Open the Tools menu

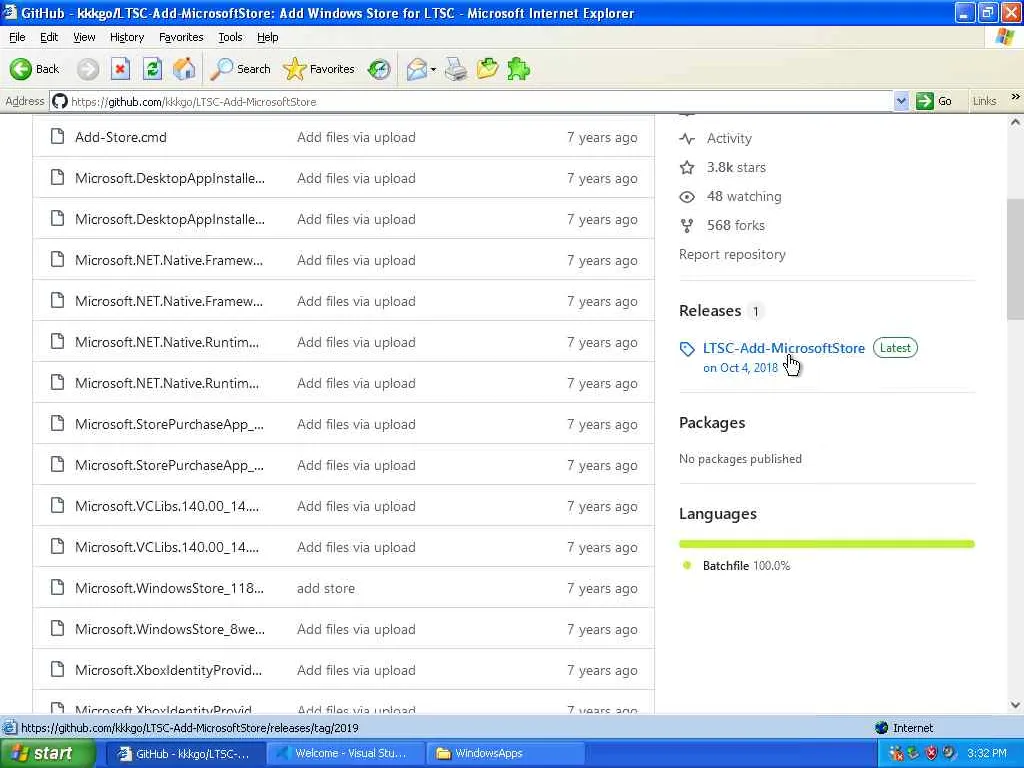click(x=230, y=37)
